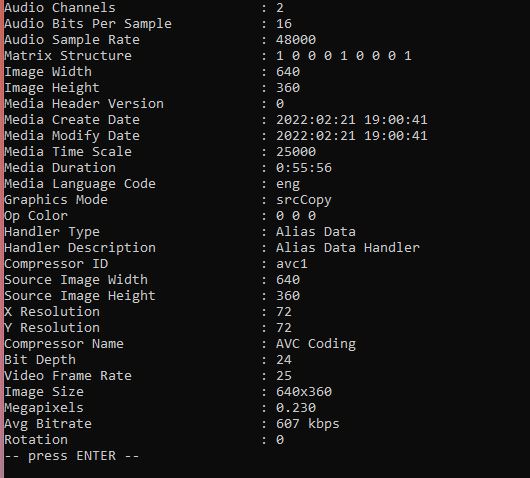Click the Handler Type value Alias Data
The width and height of the screenshot is (530, 478).
tap(316, 232)
